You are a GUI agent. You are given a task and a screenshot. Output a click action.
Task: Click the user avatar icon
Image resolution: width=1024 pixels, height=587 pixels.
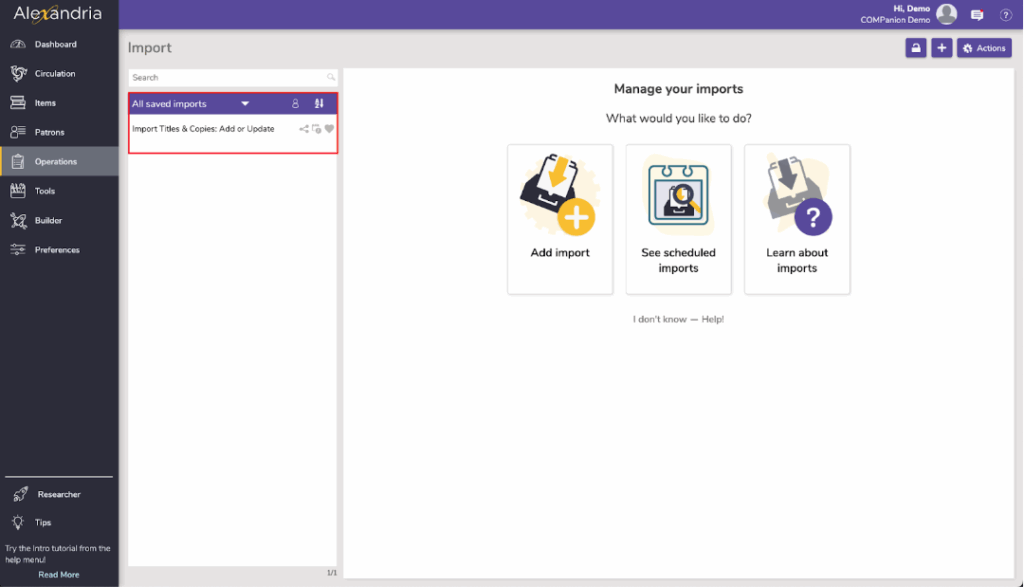[946, 14]
